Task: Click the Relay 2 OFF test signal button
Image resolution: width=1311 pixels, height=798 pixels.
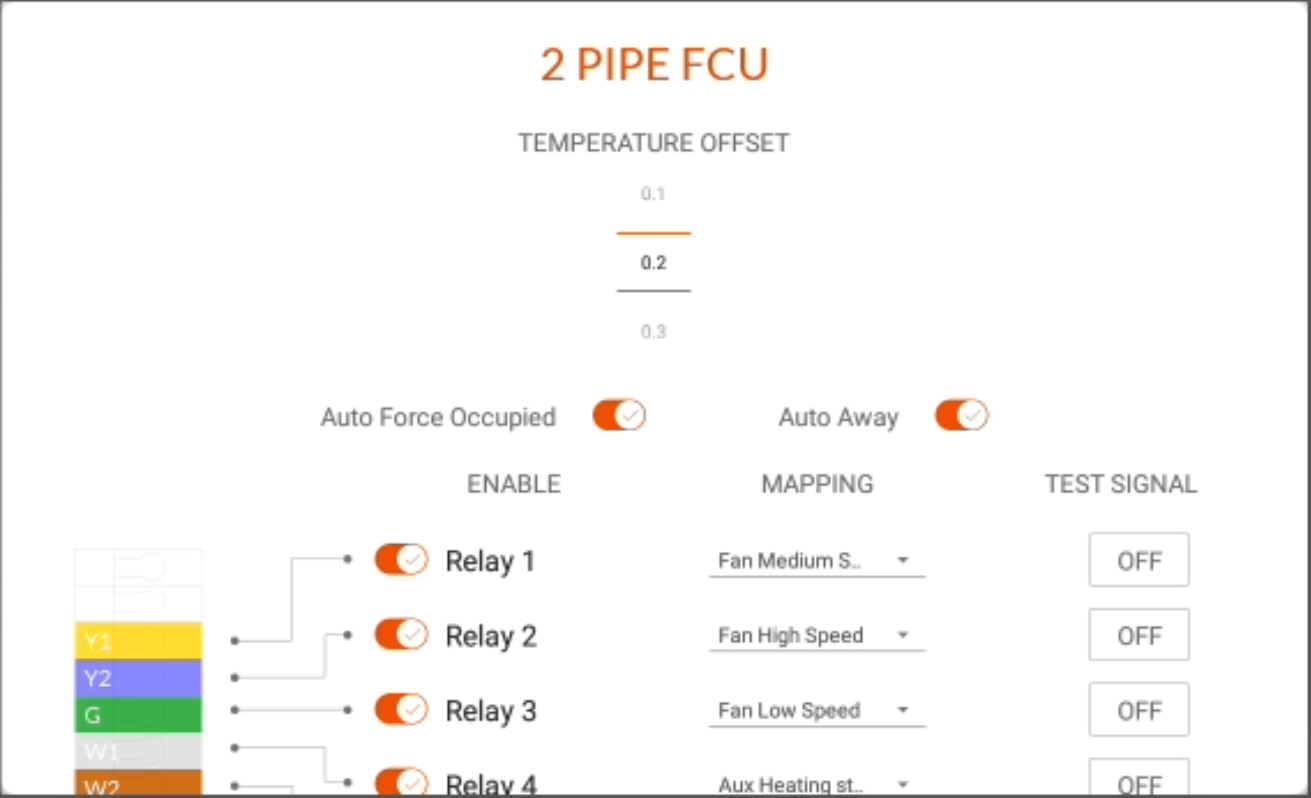Action: coord(1139,635)
